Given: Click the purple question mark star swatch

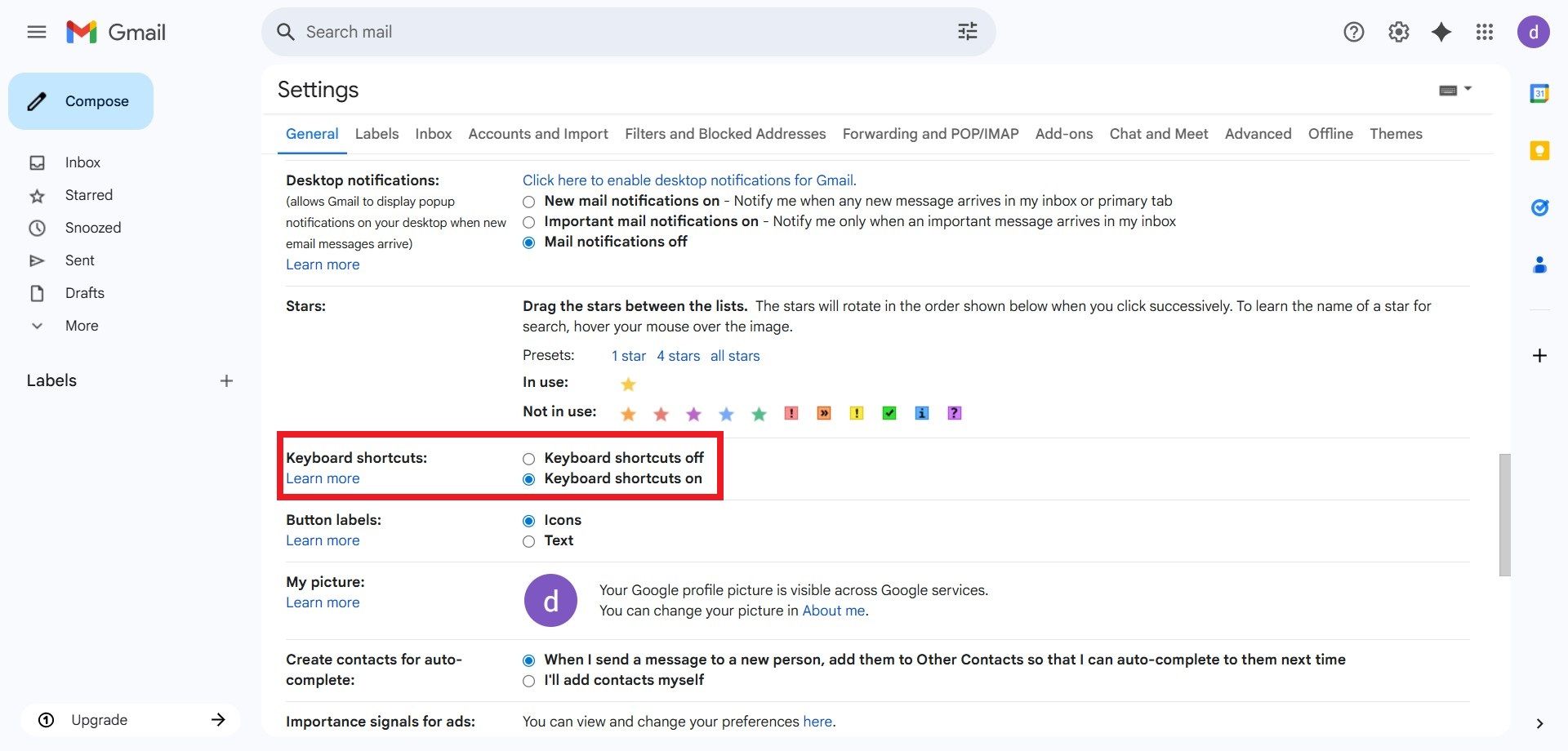Looking at the screenshot, I should click(x=954, y=413).
